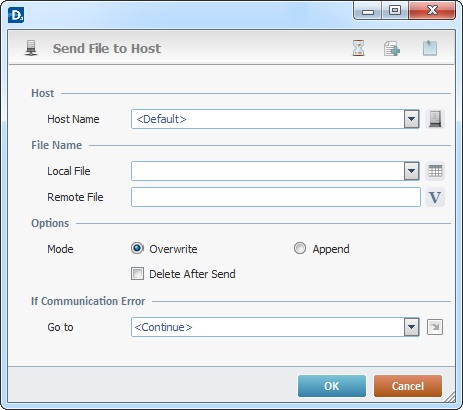Enable the Delete After Send checkbox
Viewport: 463px width, 410px height.
click(137, 274)
